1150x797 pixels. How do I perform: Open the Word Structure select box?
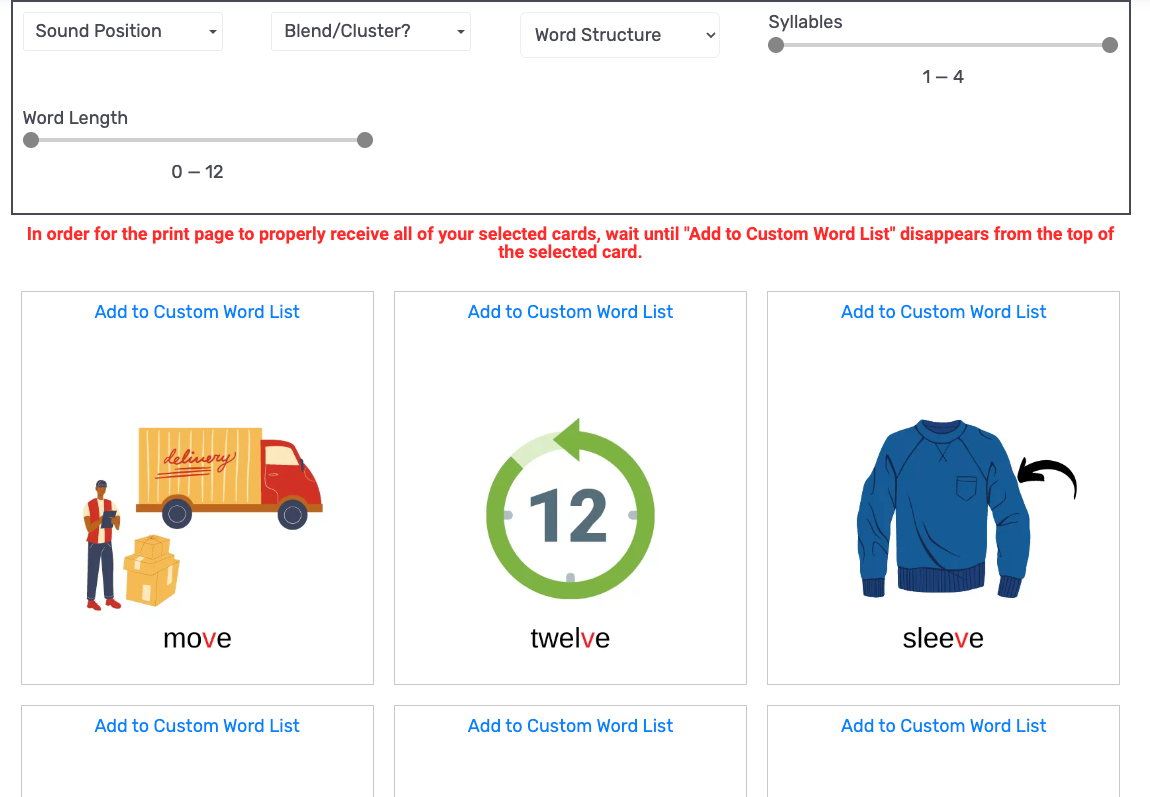pos(620,35)
